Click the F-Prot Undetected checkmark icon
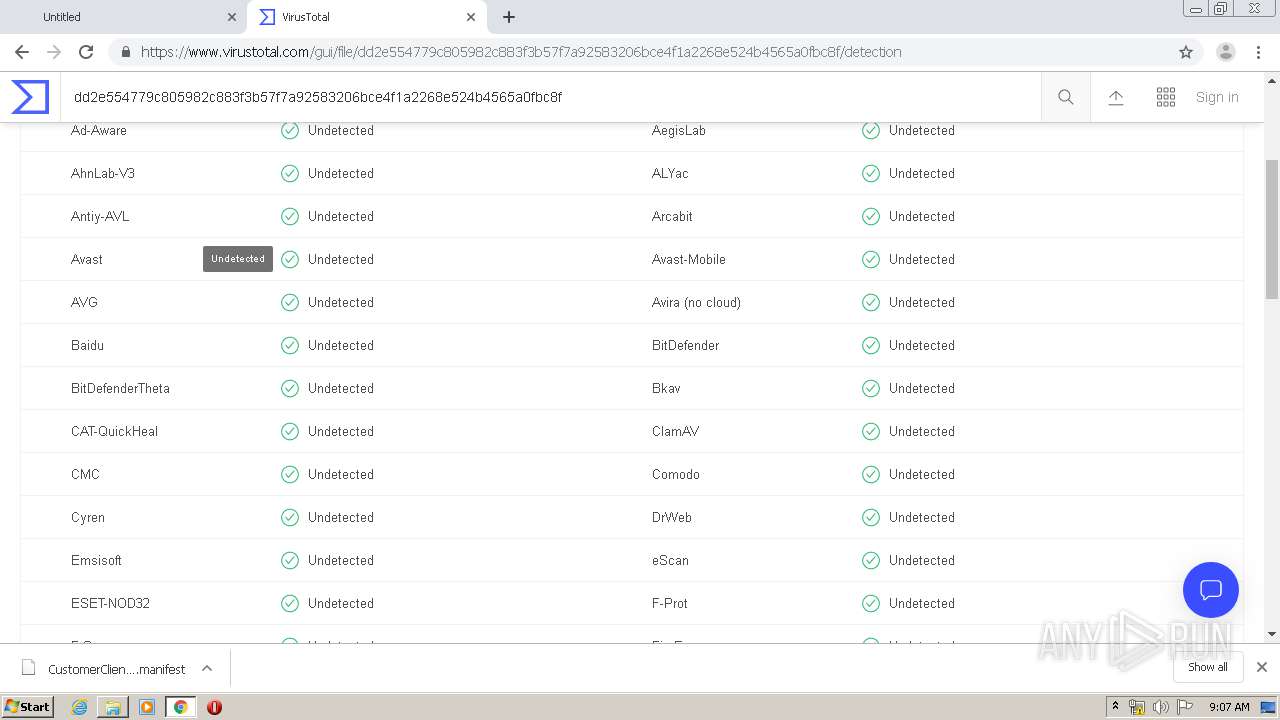This screenshot has height=720, width=1280. tap(871, 603)
